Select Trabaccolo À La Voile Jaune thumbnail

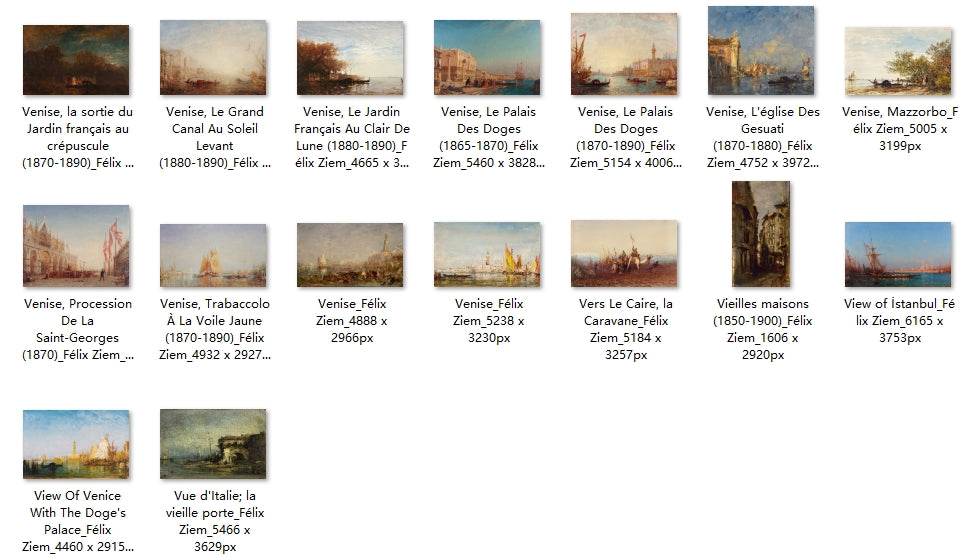pyautogui.click(x=213, y=256)
